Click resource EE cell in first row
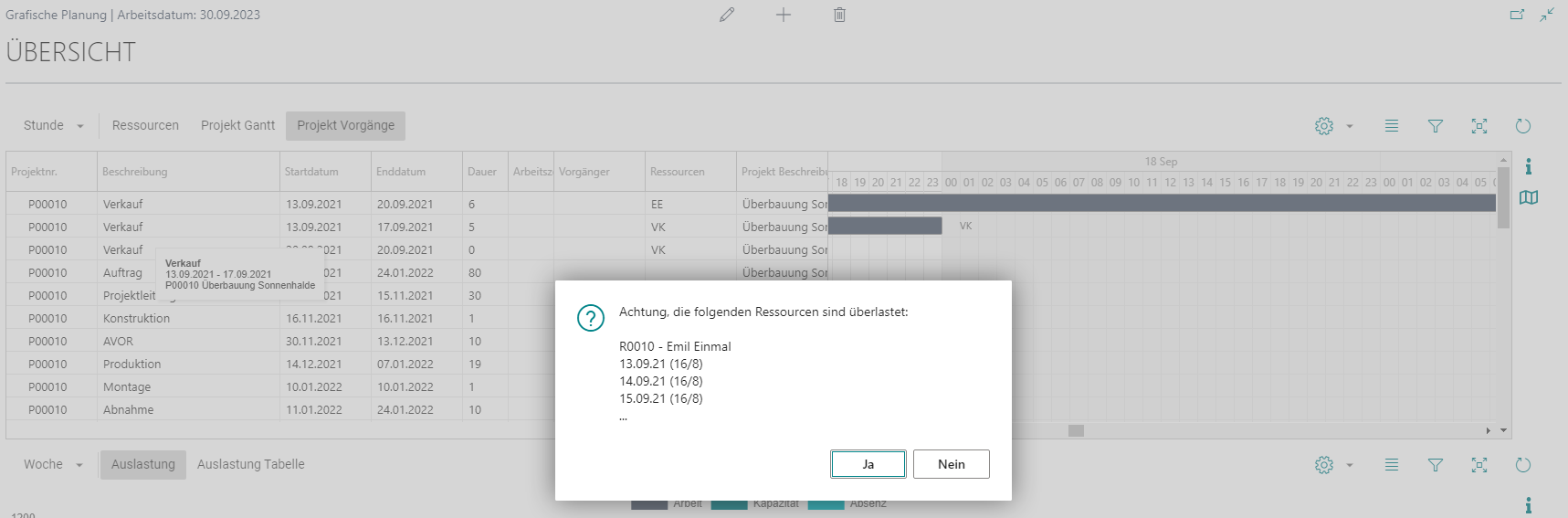The height and width of the screenshot is (518, 1568). coord(657,204)
